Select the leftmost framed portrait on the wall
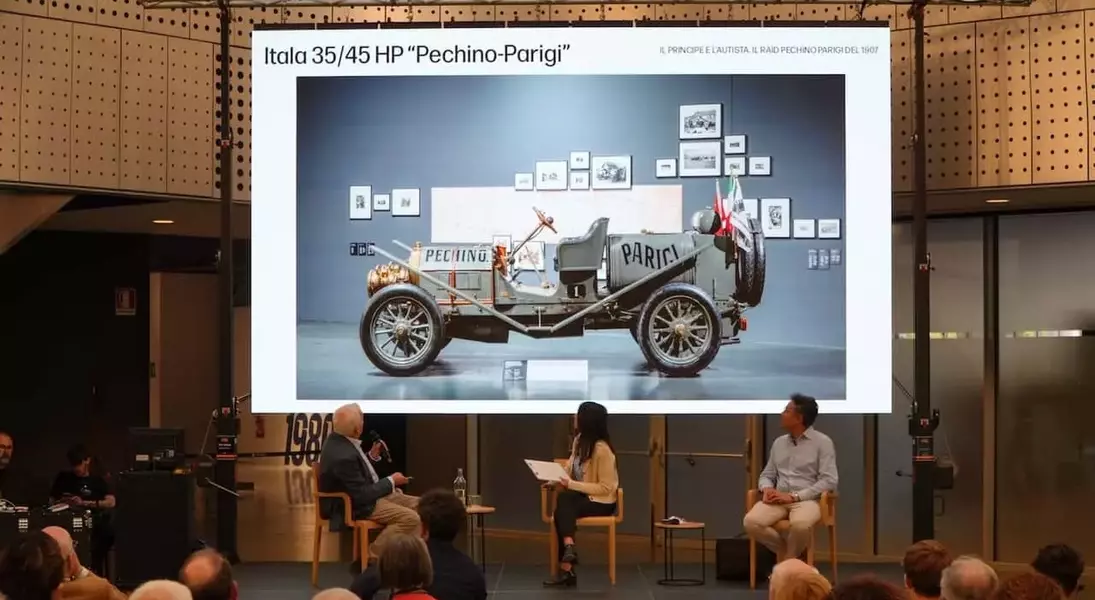This screenshot has height=600, width=1095. 360,202
